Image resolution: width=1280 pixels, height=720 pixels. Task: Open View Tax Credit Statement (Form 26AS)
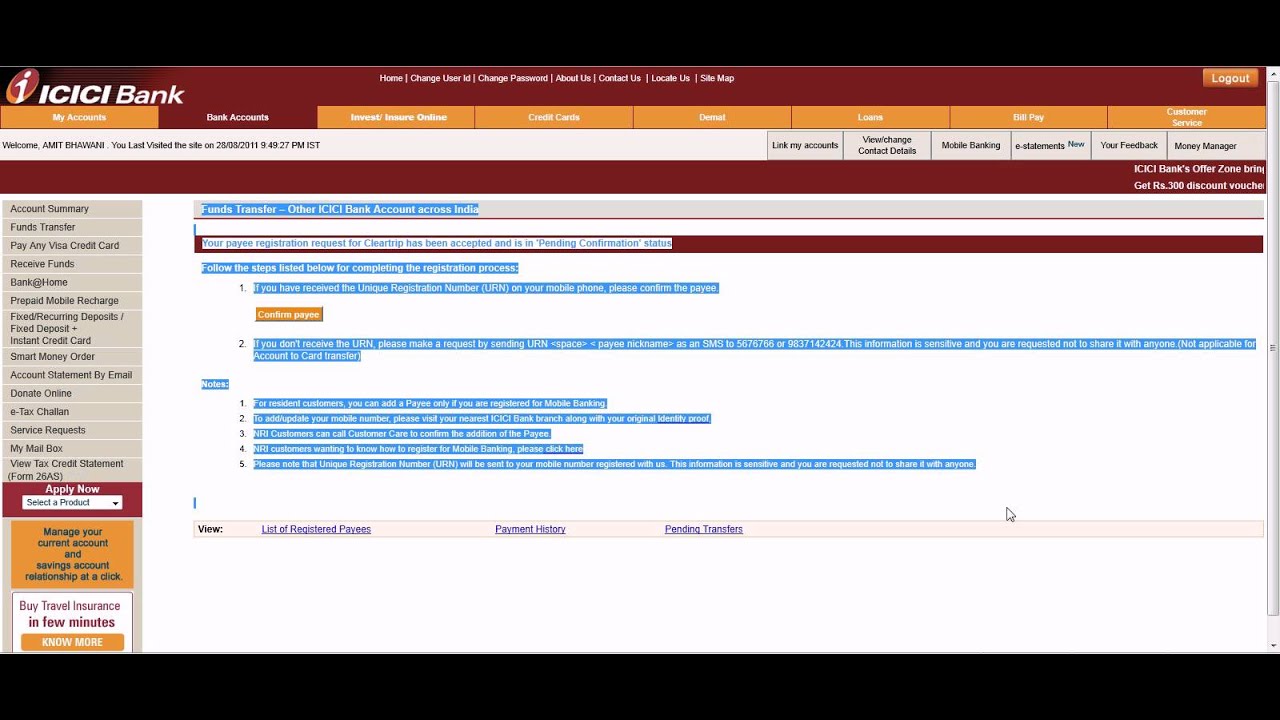click(x=72, y=470)
